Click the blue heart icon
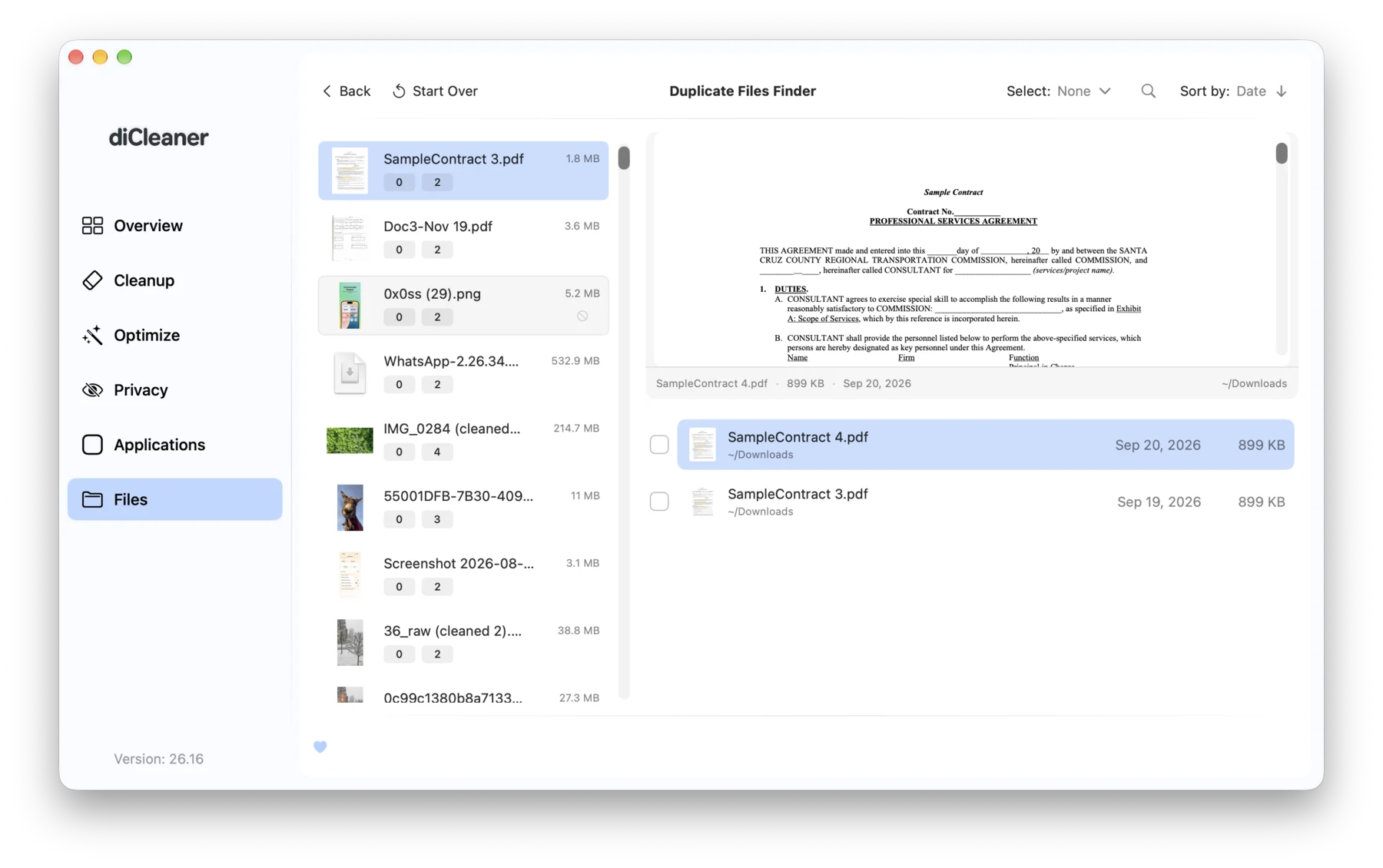 [x=320, y=747]
